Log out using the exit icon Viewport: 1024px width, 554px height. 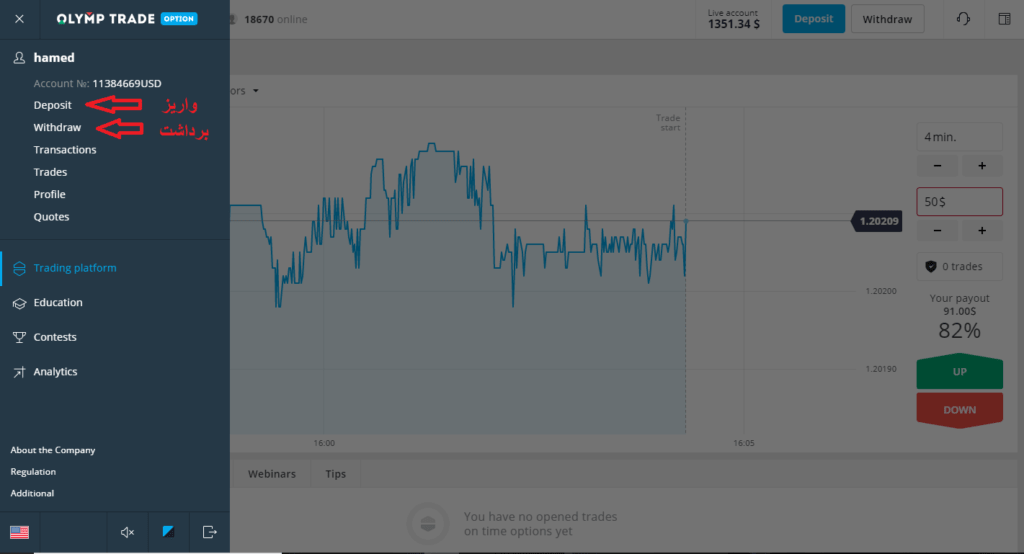tap(209, 532)
